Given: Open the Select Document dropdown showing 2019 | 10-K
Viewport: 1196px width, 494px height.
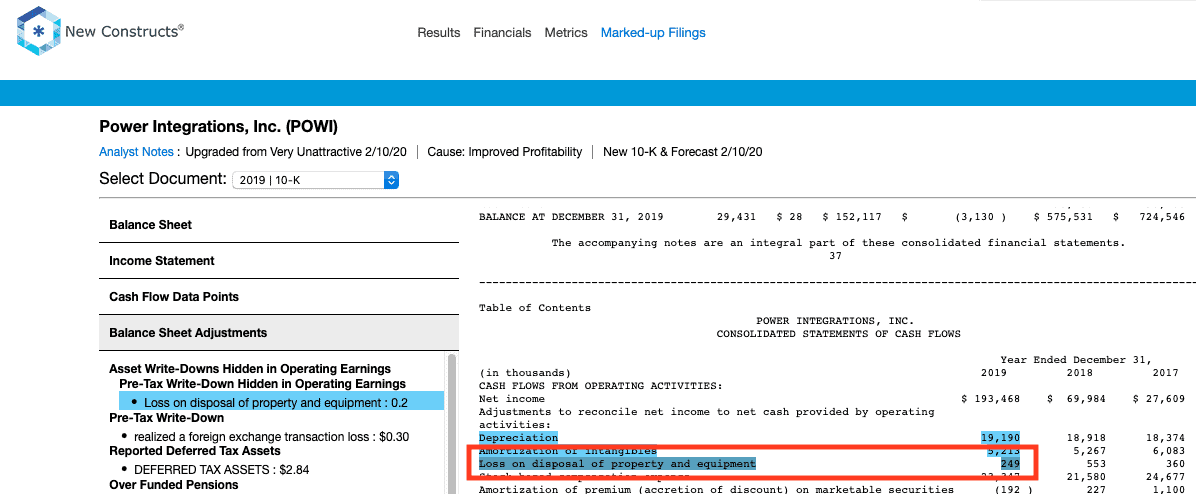Looking at the screenshot, I should (x=315, y=180).
